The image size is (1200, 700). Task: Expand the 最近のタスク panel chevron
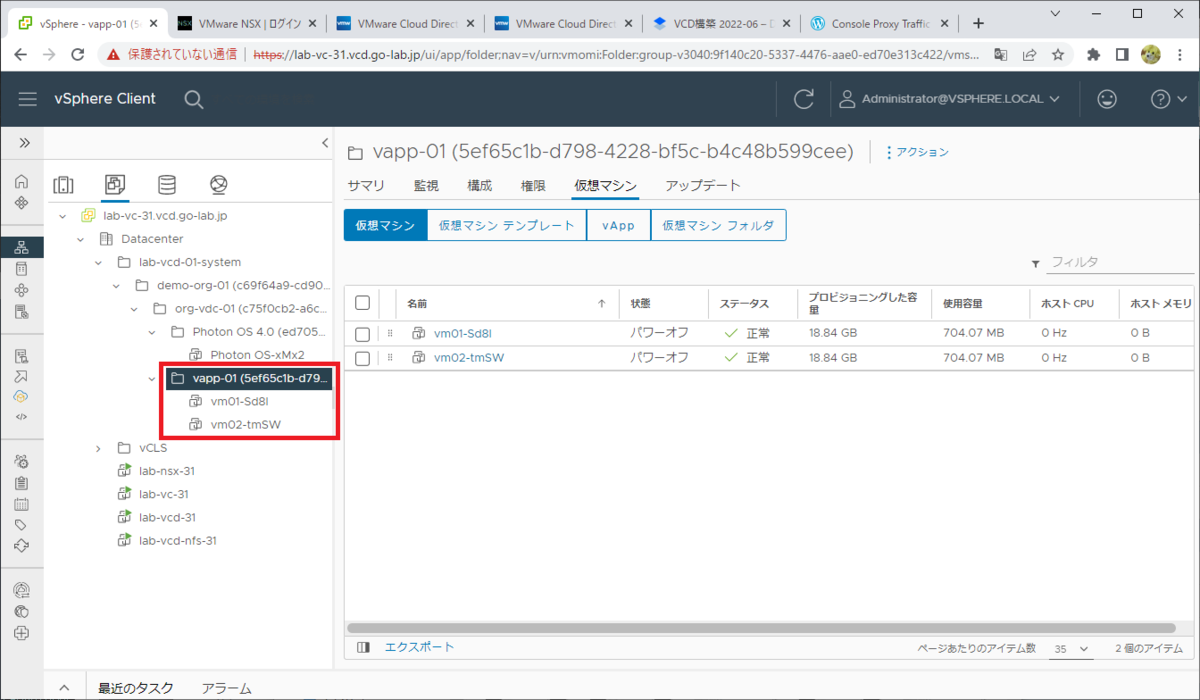(64, 688)
